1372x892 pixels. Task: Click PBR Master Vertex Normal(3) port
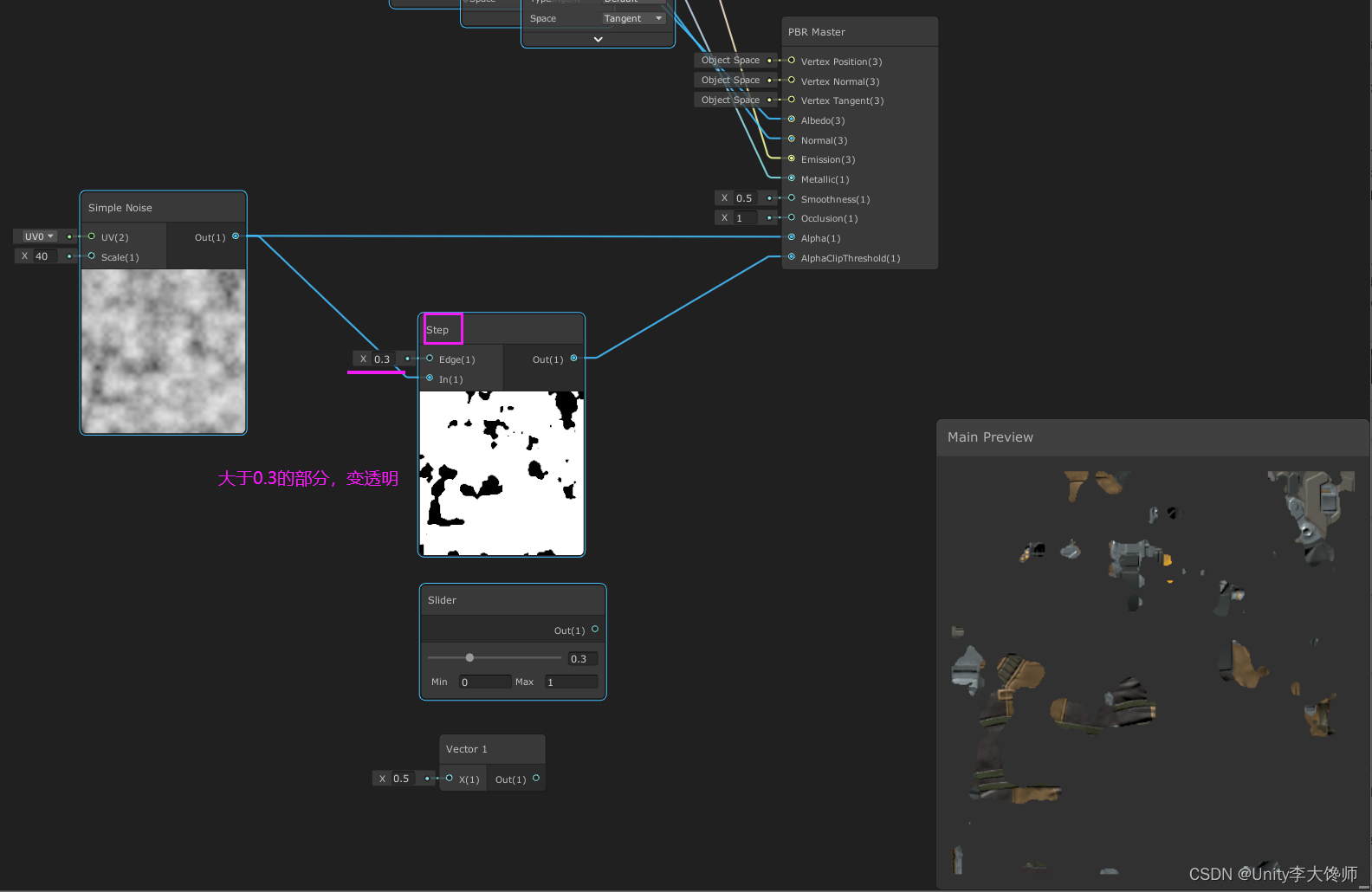[792, 81]
